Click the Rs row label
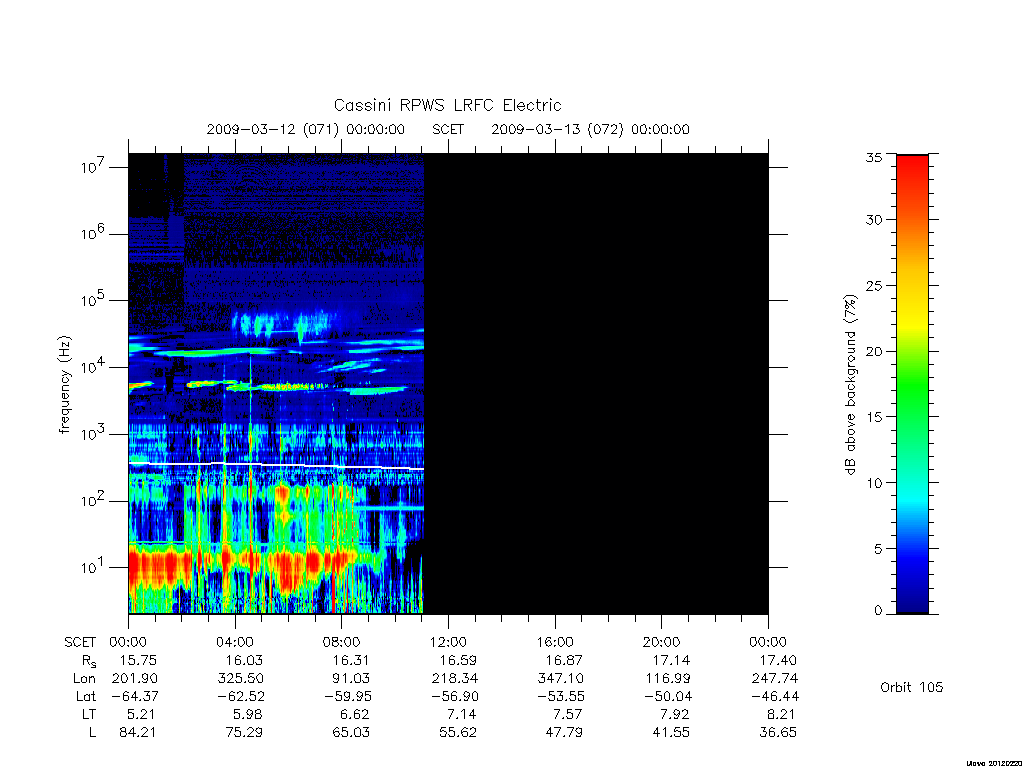 (89, 661)
